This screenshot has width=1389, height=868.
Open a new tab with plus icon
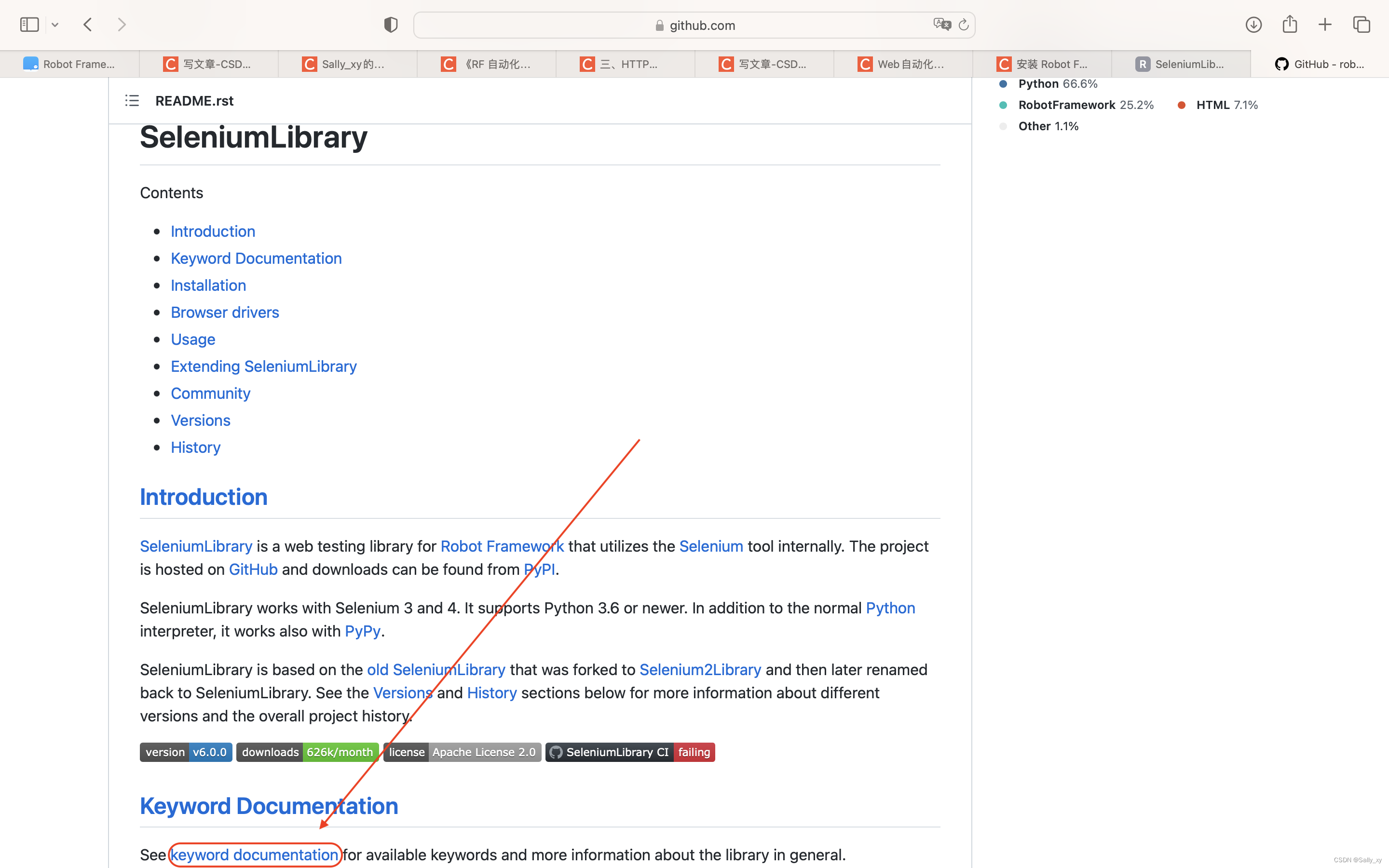point(1325,25)
